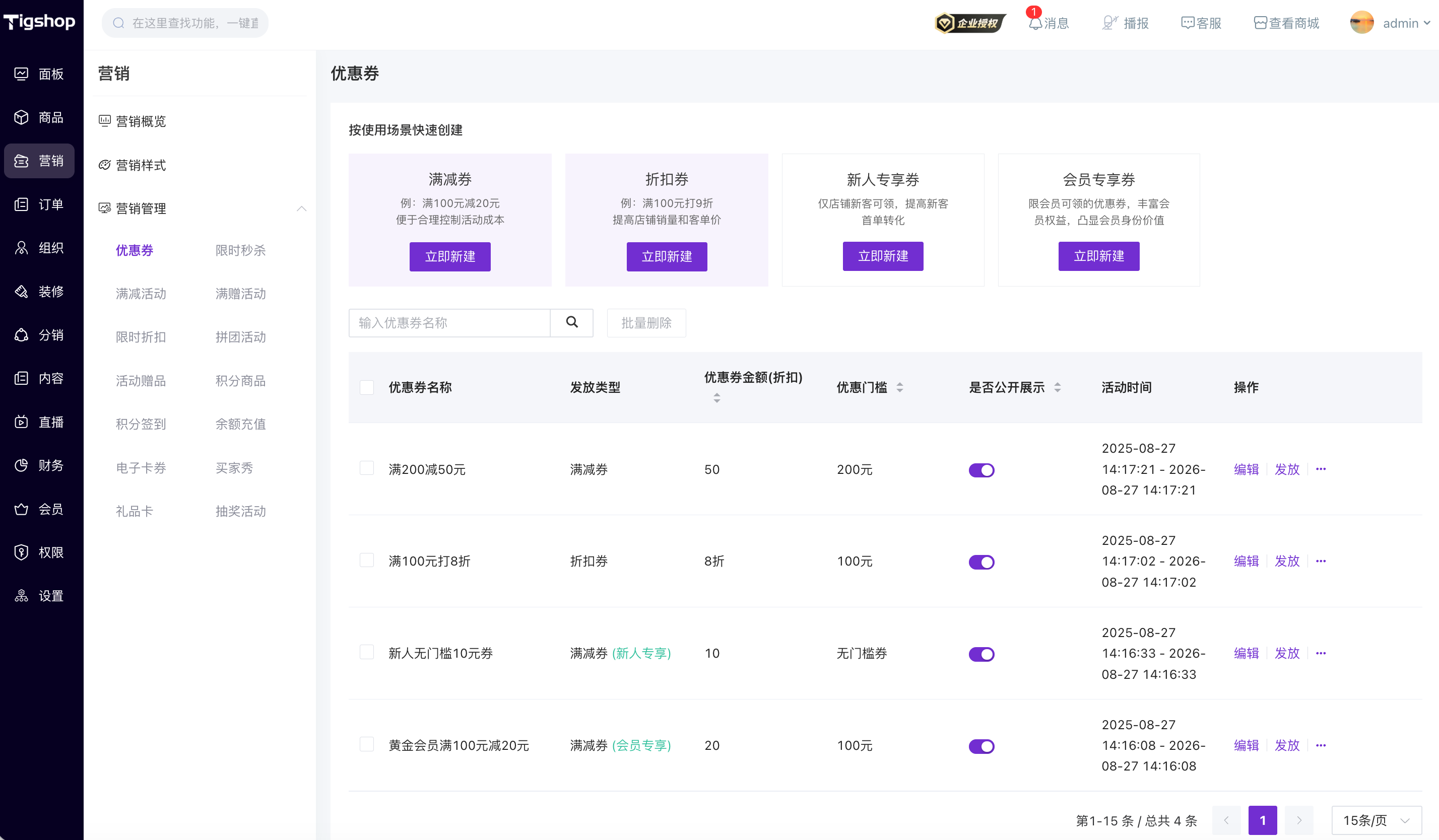Toggle public display for 满200减50元
The height and width of the screenshot is (840, 1439).
point(981,470)
